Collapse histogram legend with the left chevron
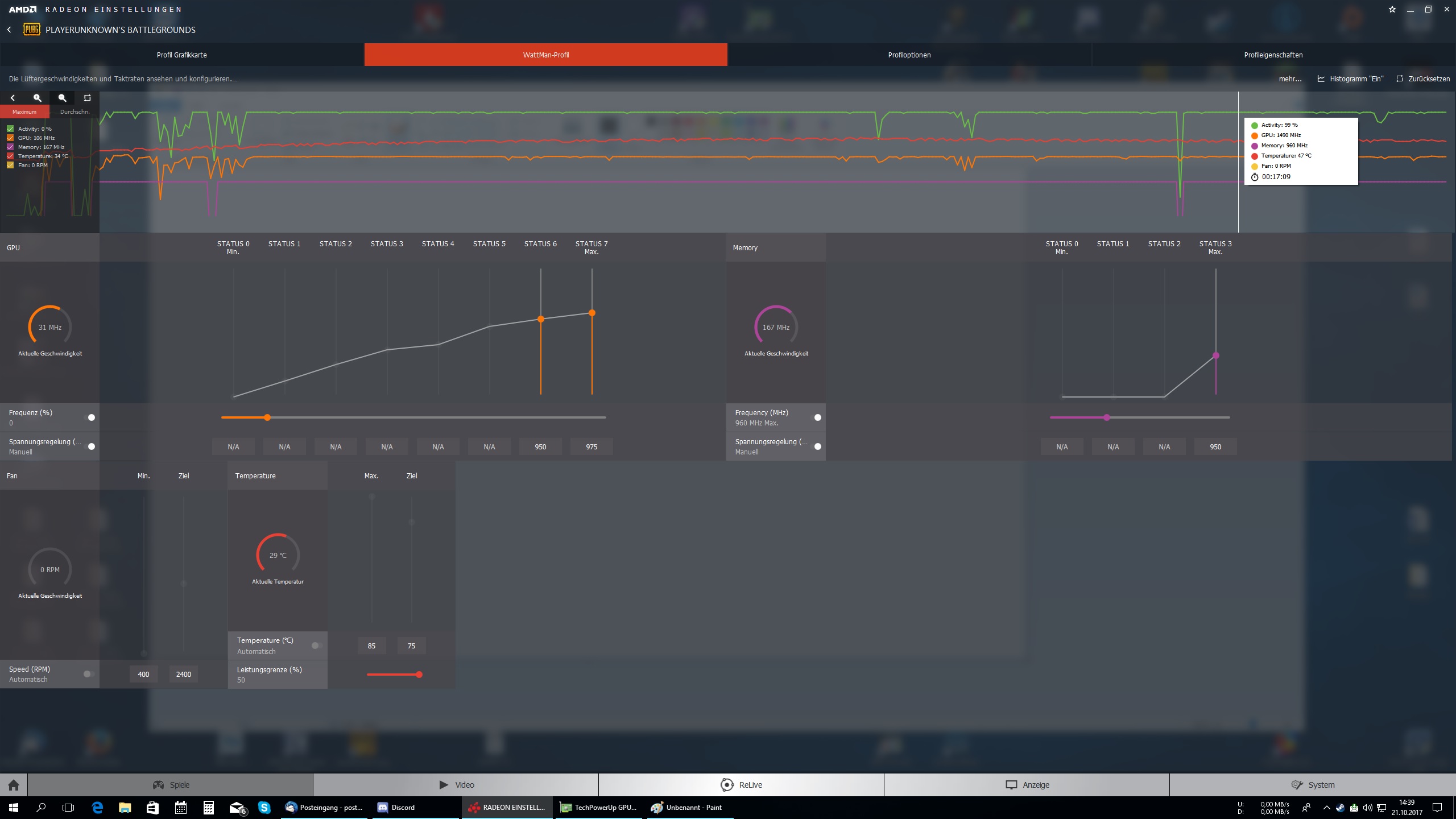Viewport: 1456px width, 819px height. 13,98
